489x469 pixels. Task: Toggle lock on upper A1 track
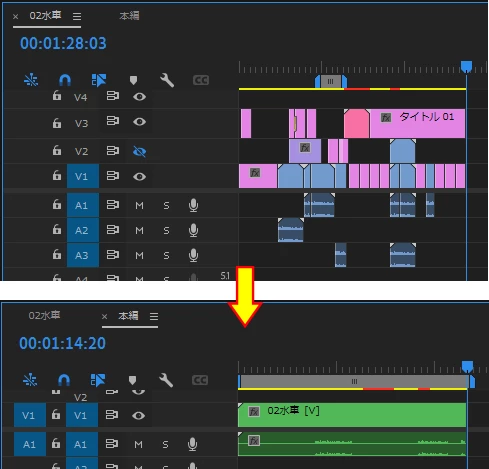tap(57, 204)
